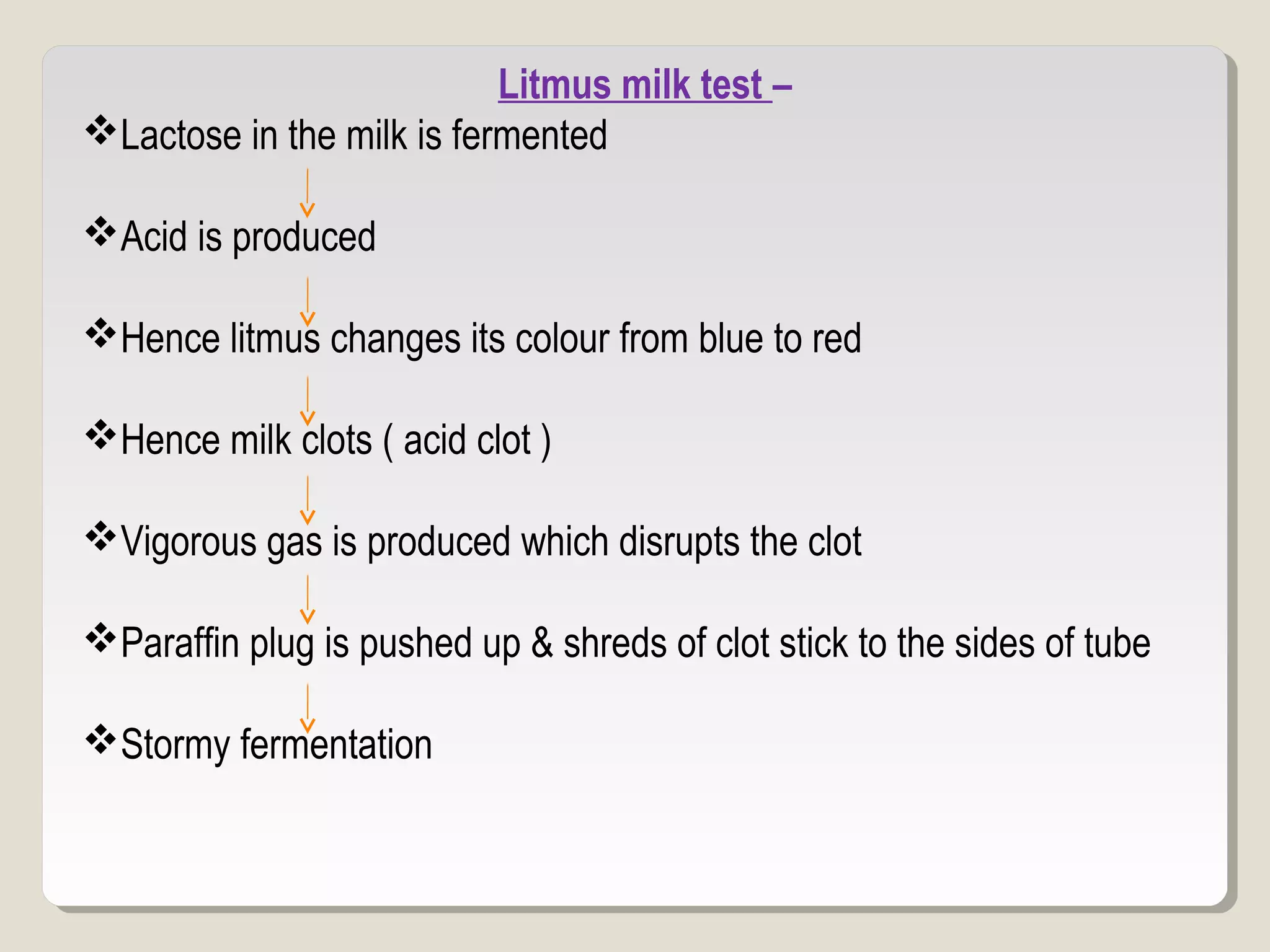Click the orange arrow pointing to "Acid is produced"
The height and width of the screenshot is (952, 1270).
click(308, 192)
